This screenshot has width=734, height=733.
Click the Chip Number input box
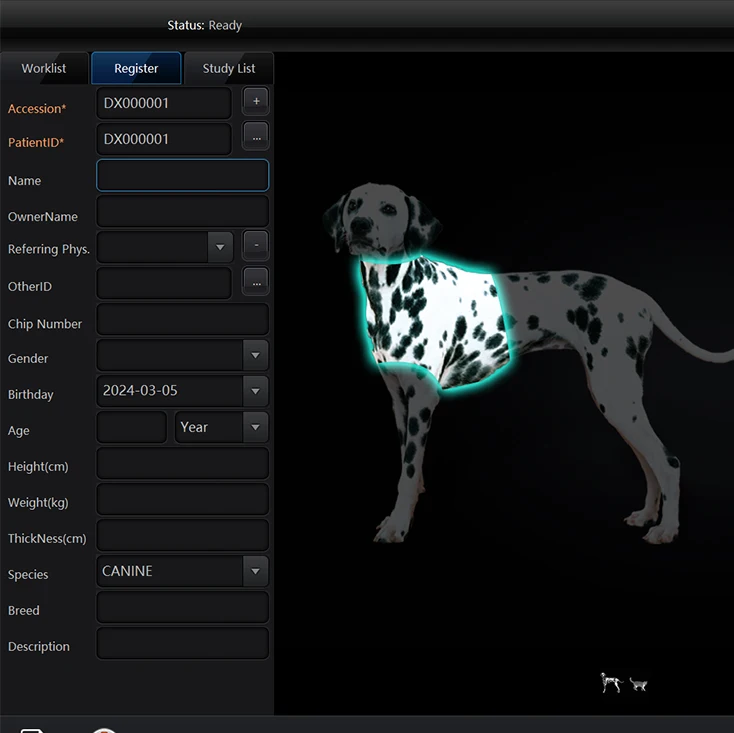pyautogui.click(x=182, y=320)
